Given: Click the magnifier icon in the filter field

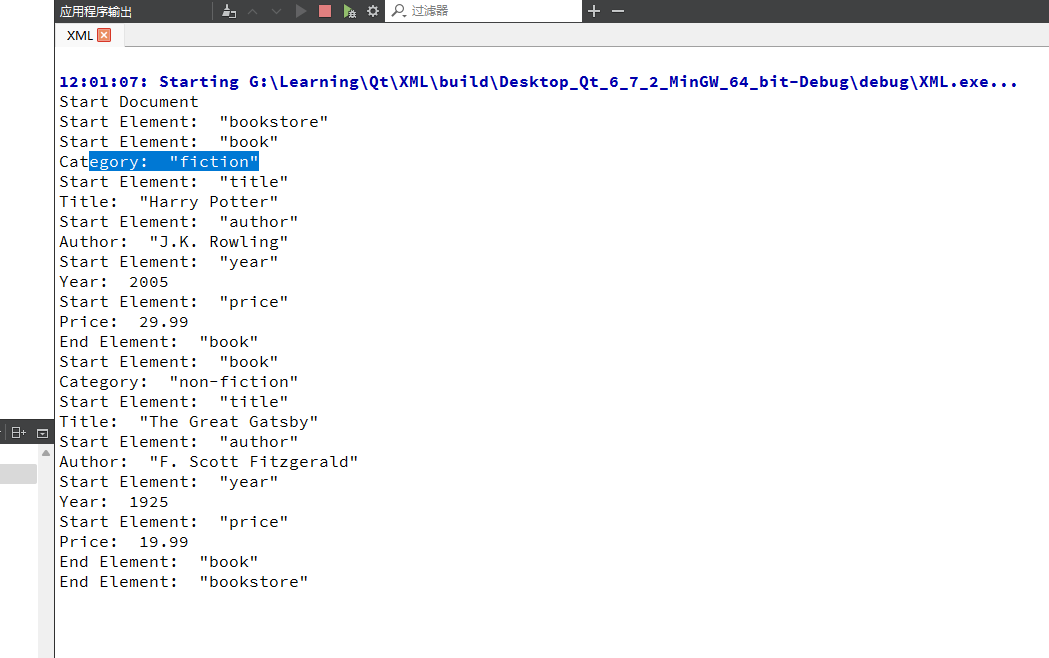Looking at the screenshot, I should 398,11.
